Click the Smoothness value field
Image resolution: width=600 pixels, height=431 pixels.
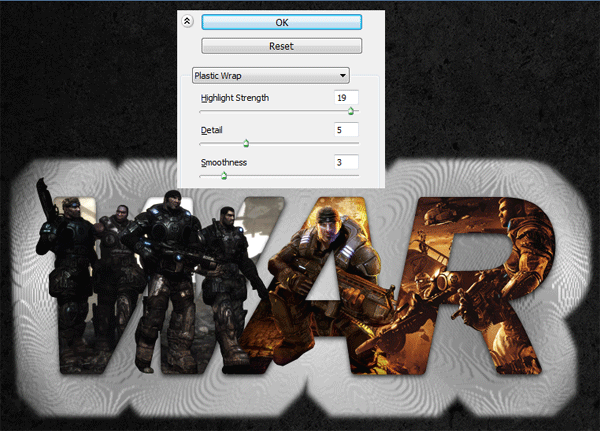[346, 162]
